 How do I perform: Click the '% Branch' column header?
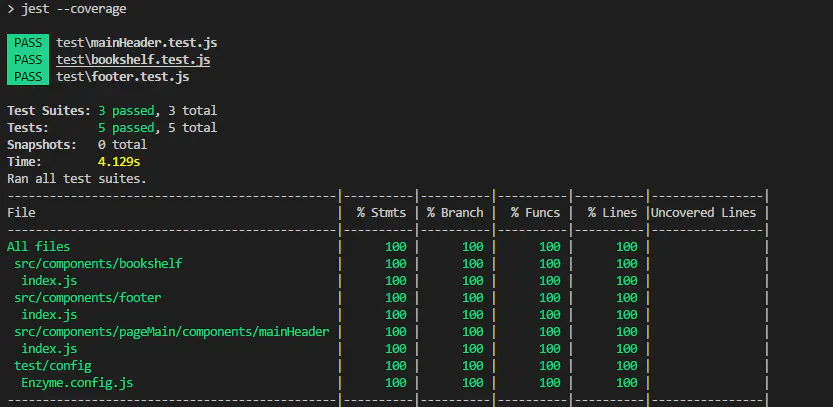click(455, 213)
